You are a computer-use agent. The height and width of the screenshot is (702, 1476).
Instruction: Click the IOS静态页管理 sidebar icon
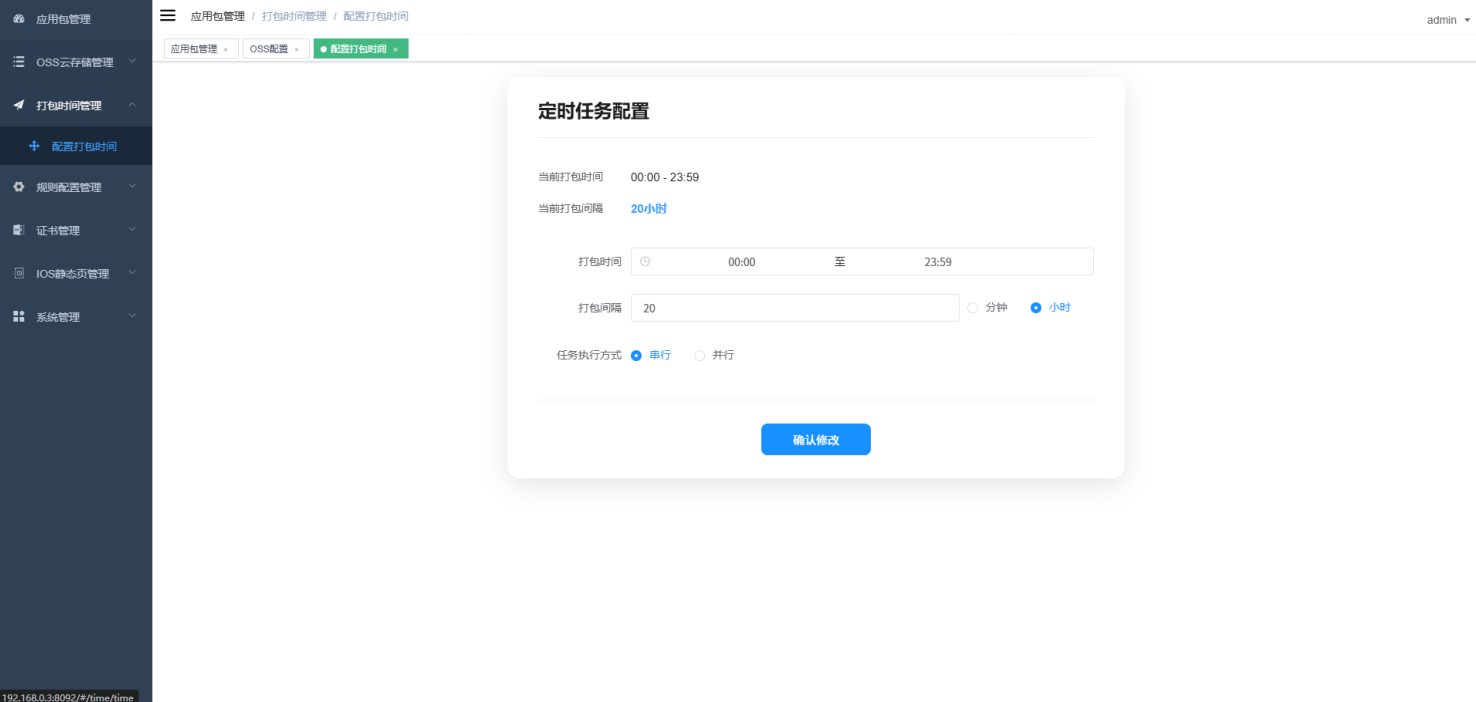pyautogui.click(x=18, y=273)
